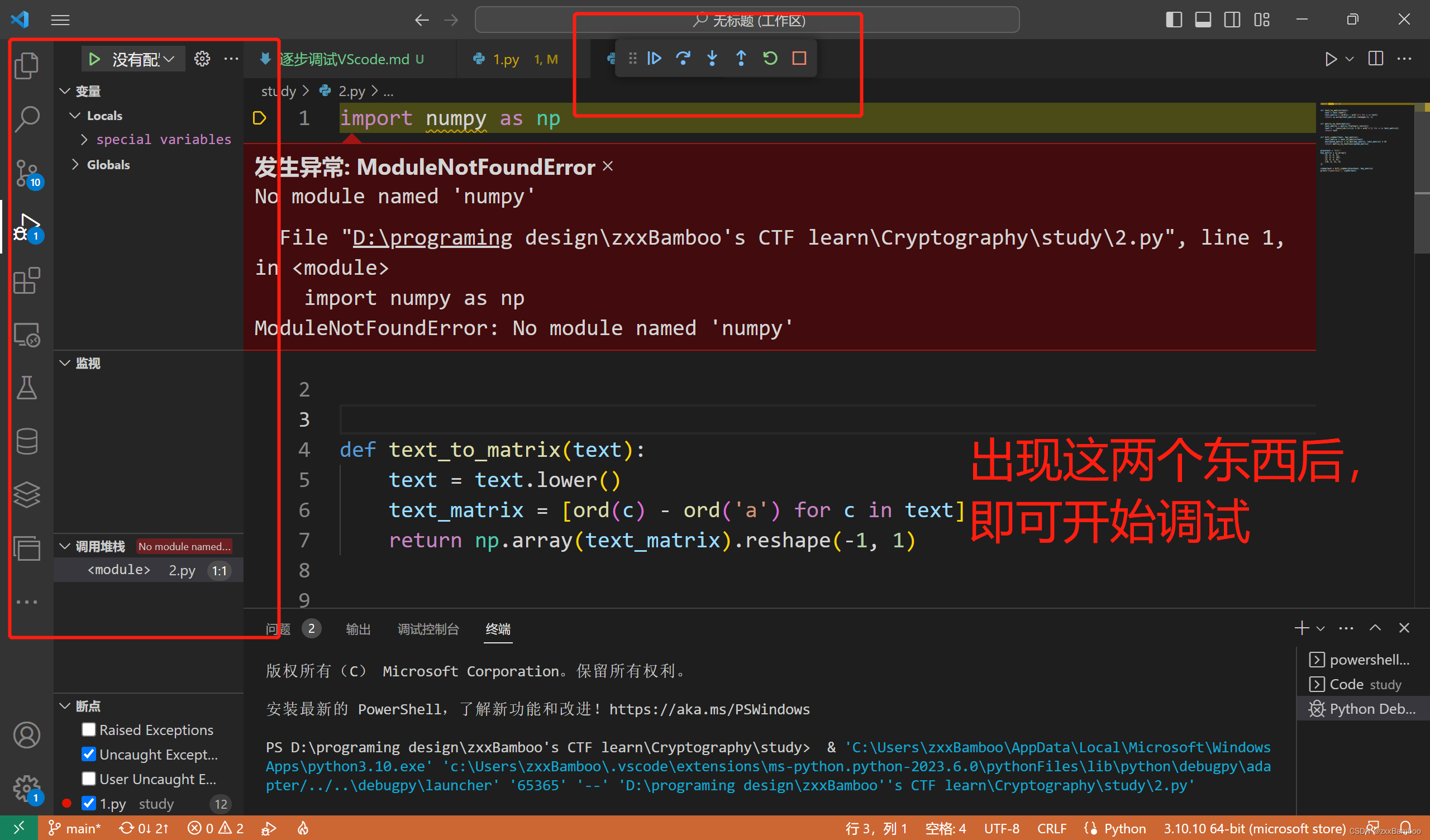Screen dimensions: 1430x840
Task: Open the Extensions view in activity bar
Action: point(27,280)
